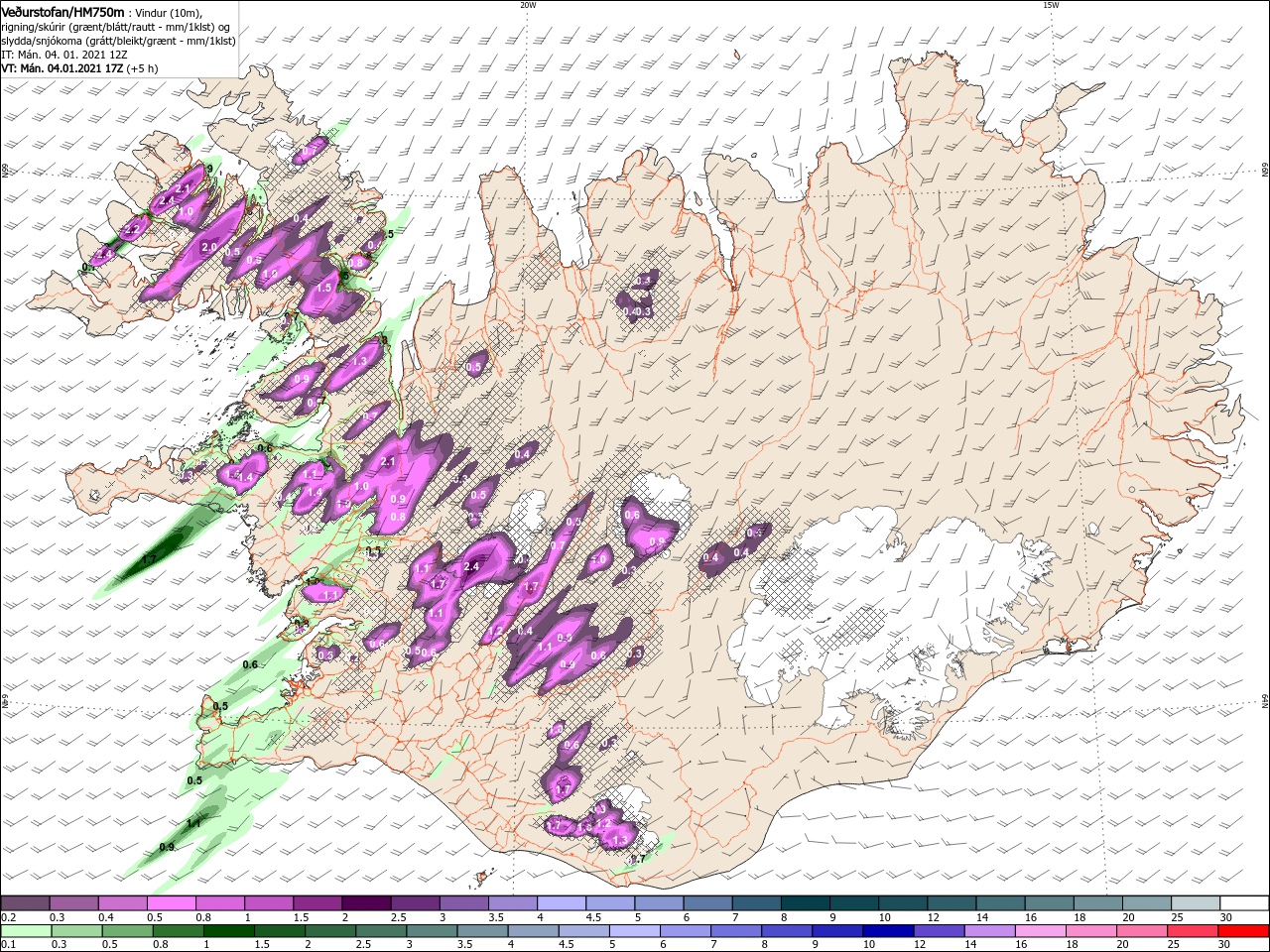Pick the light violet swatch above lower-row 14
Screen dimensions: 1270x952
coord(989,931)
